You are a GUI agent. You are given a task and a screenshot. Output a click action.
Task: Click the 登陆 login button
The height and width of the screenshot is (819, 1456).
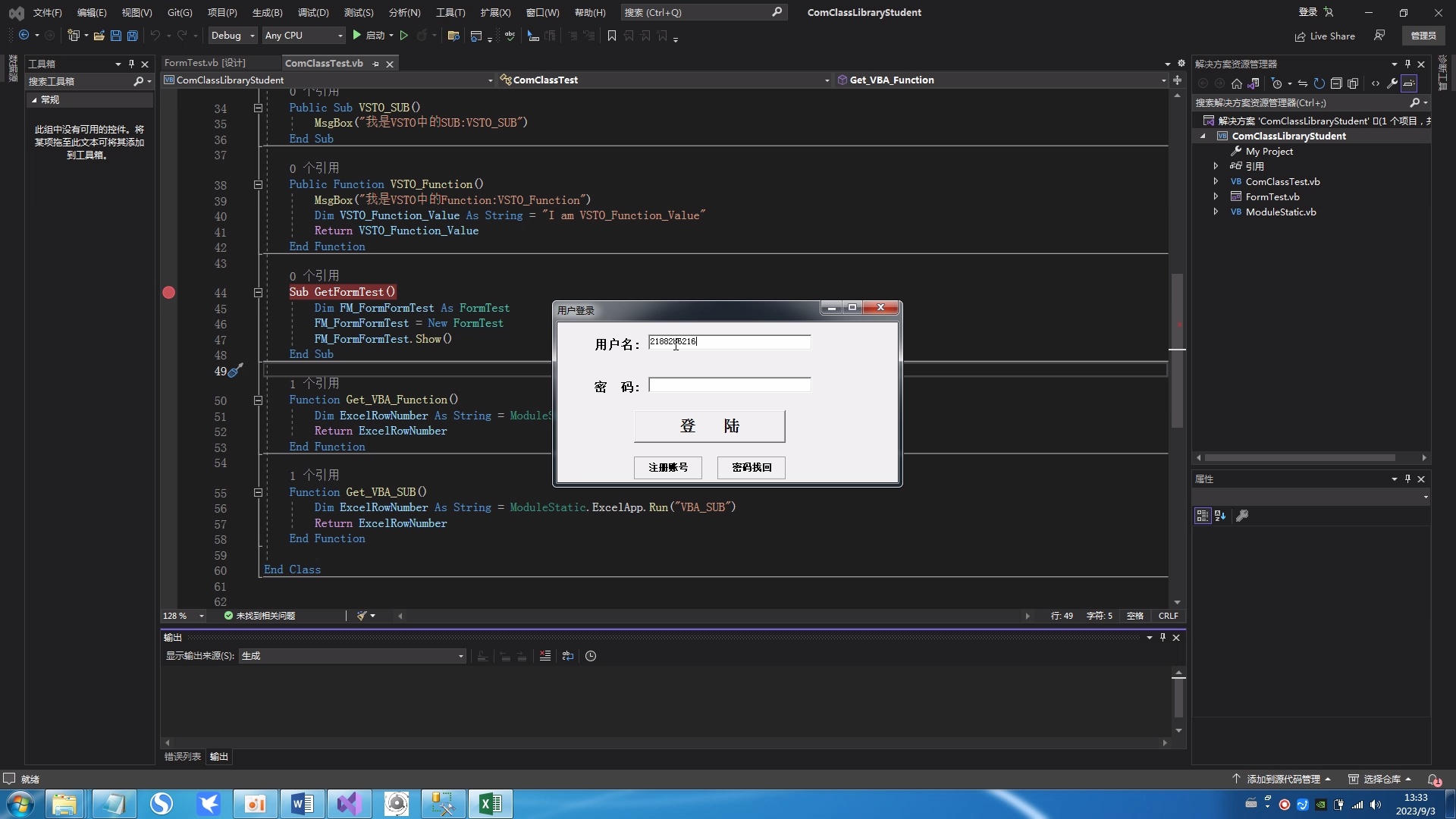pyautogui.click(x=709, y=426)
